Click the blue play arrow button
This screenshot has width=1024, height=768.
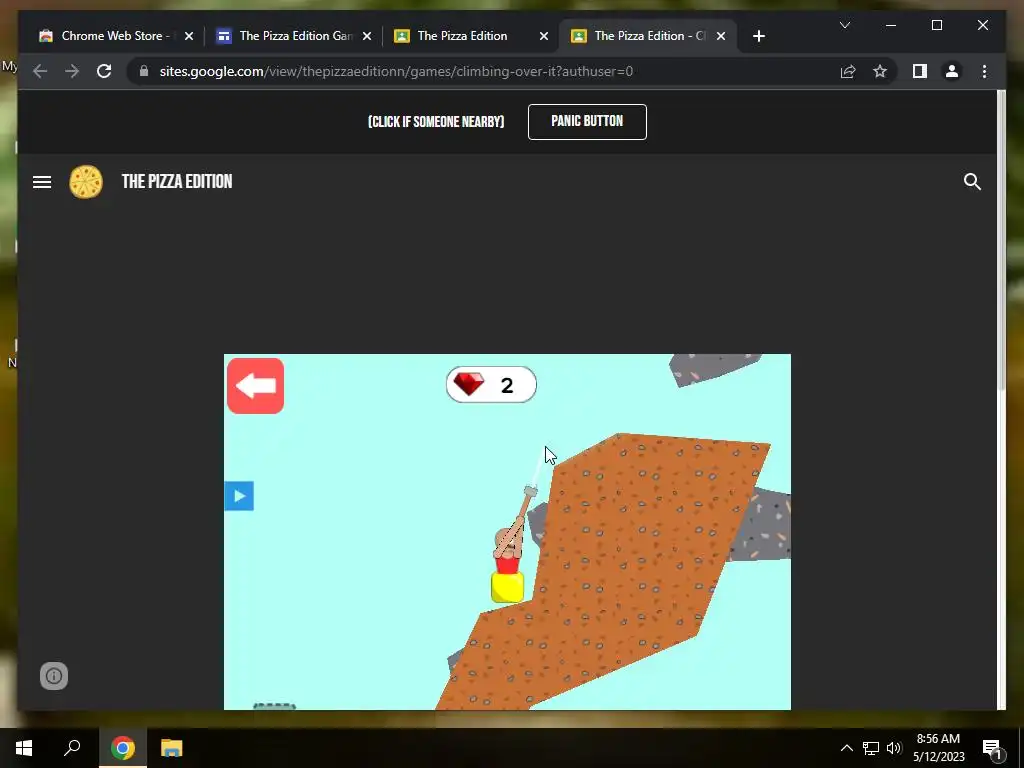click(239, 496)
